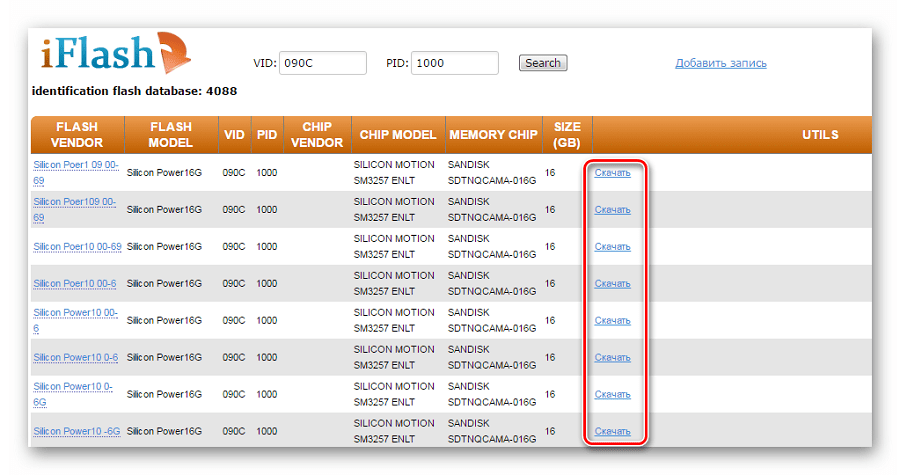The width and height of the screenshot is (900, 475).
Task: Click the VID input field
Action: (322, 63)
